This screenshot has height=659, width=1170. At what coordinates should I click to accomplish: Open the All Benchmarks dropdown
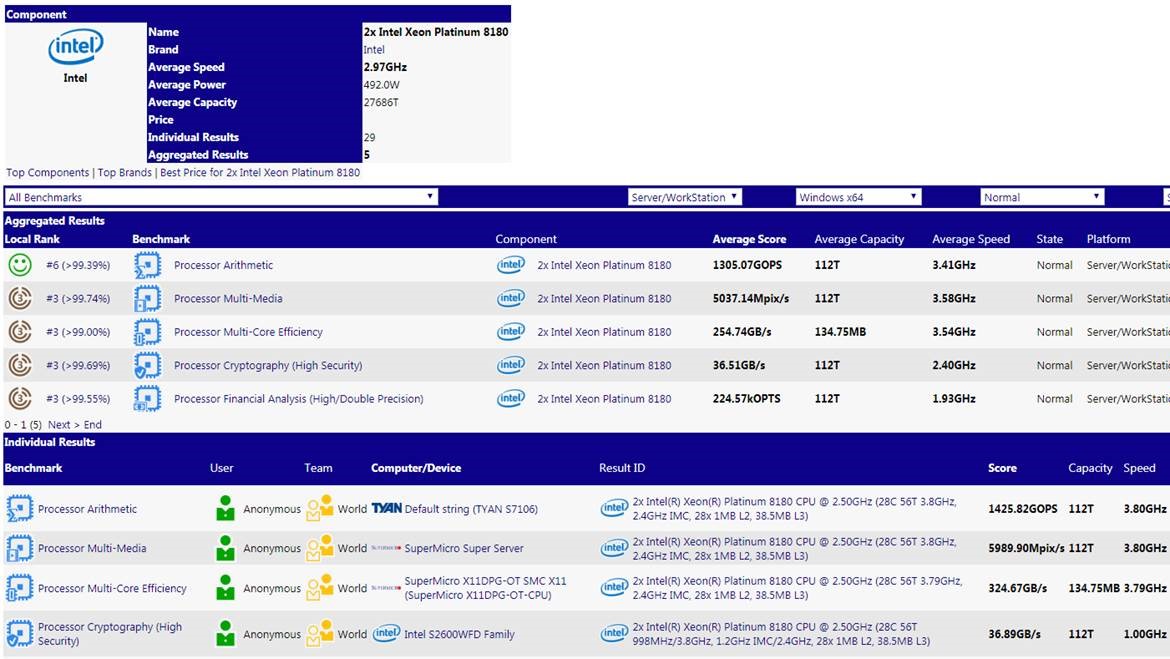[x=221, y=197]
